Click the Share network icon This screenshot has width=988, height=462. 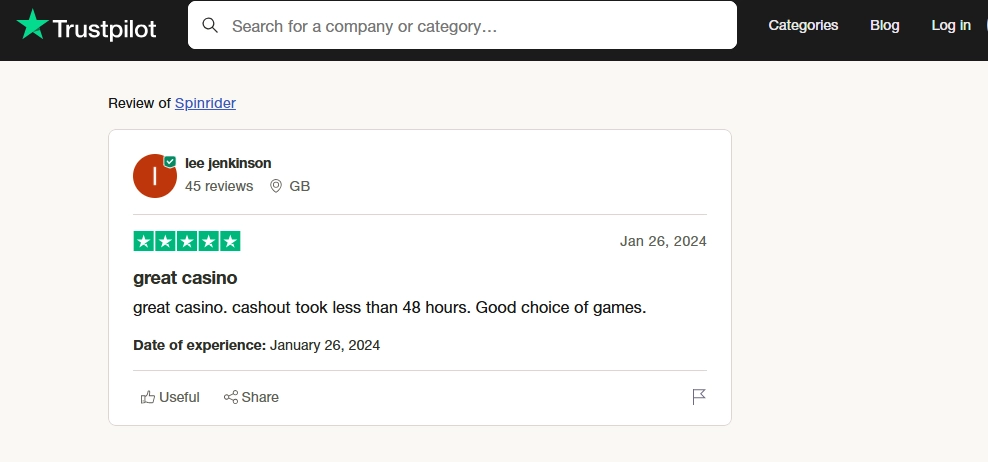231,397
